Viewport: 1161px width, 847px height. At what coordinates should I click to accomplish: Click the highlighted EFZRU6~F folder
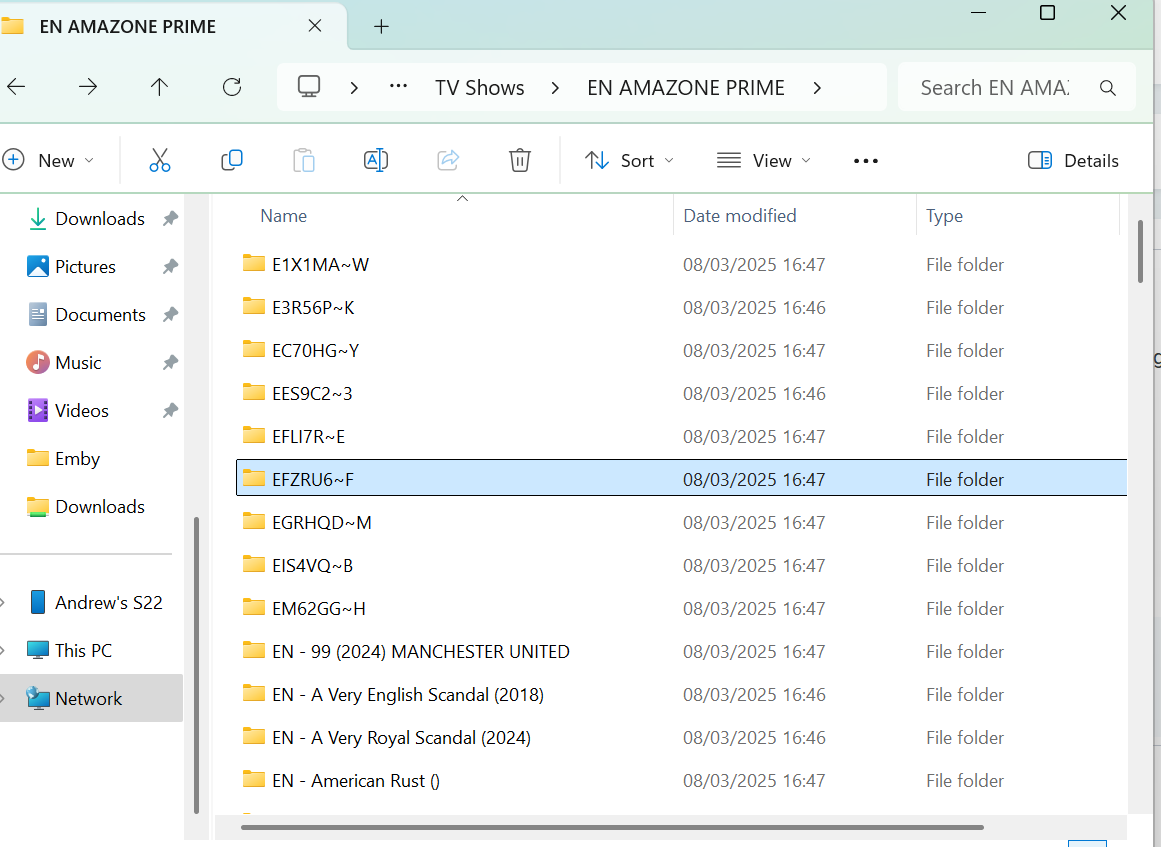coord(681,479)
